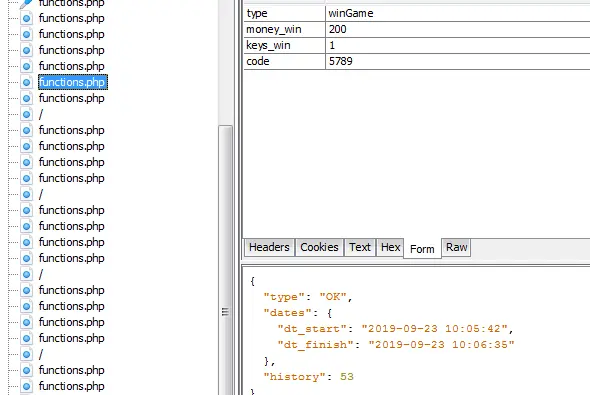The image size is (590, 395).
Task: Select the highlighted functions.php request
Action: (x=73, y=82)
